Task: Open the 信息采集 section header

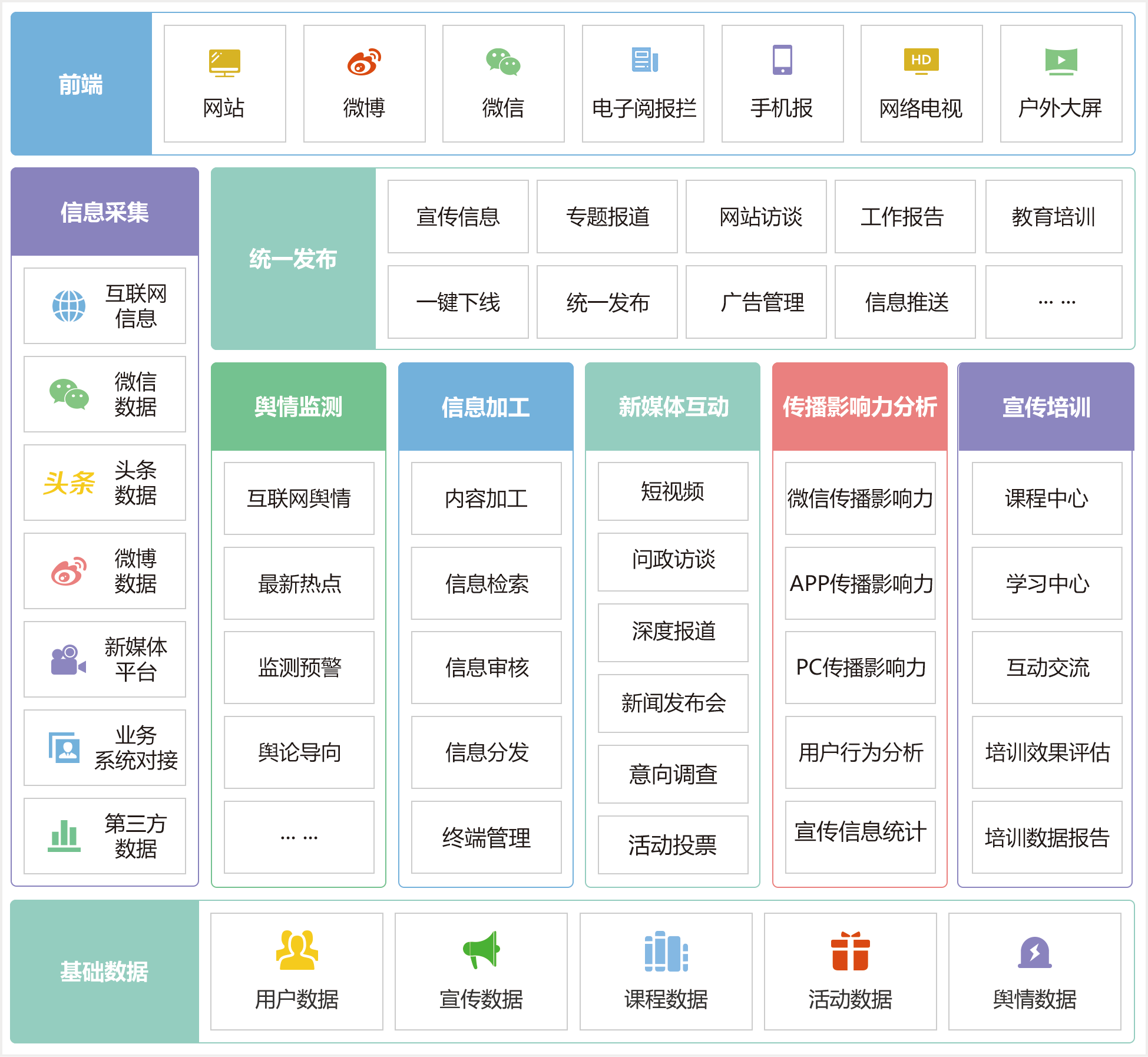Action: 105,212
